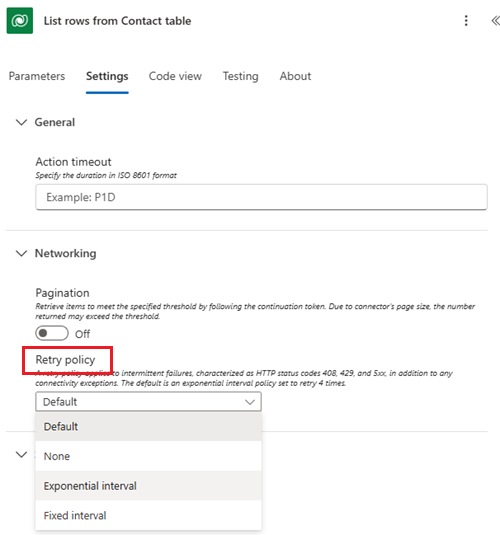Click the 'Pagination' label
The width and height of the screenshot is (500, 535).
(x=62, y=293)
